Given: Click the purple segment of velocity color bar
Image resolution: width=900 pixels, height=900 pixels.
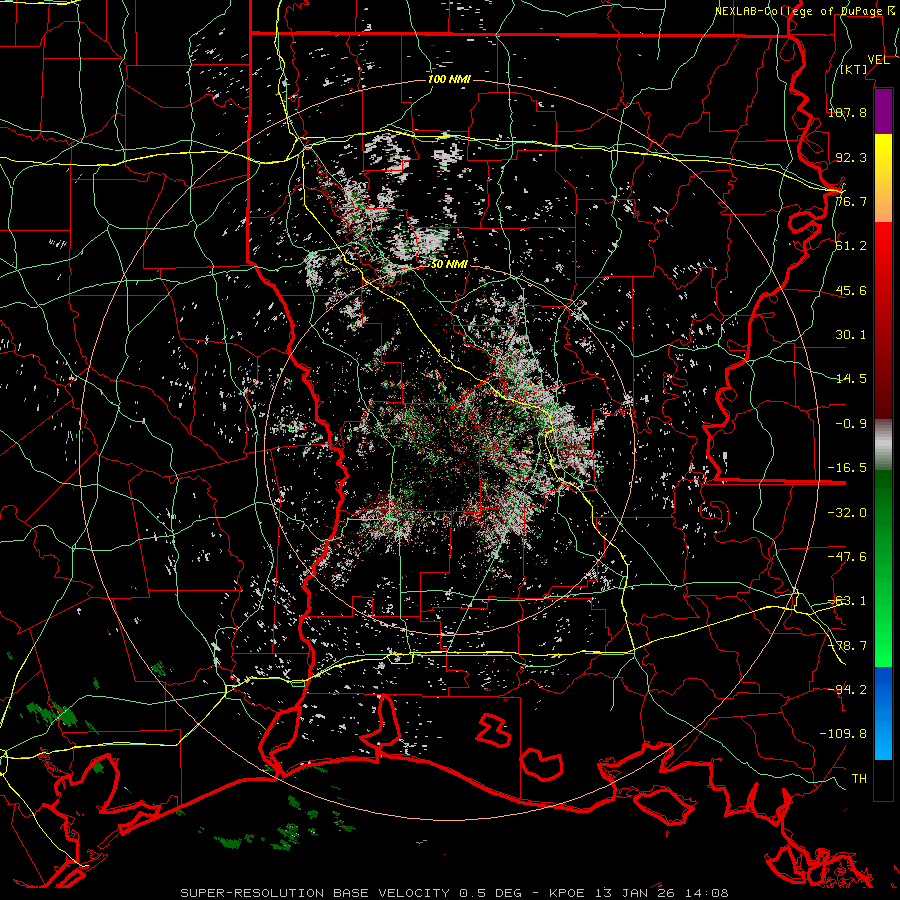Looking at the screenshot, I should click(x=883, y=112).
